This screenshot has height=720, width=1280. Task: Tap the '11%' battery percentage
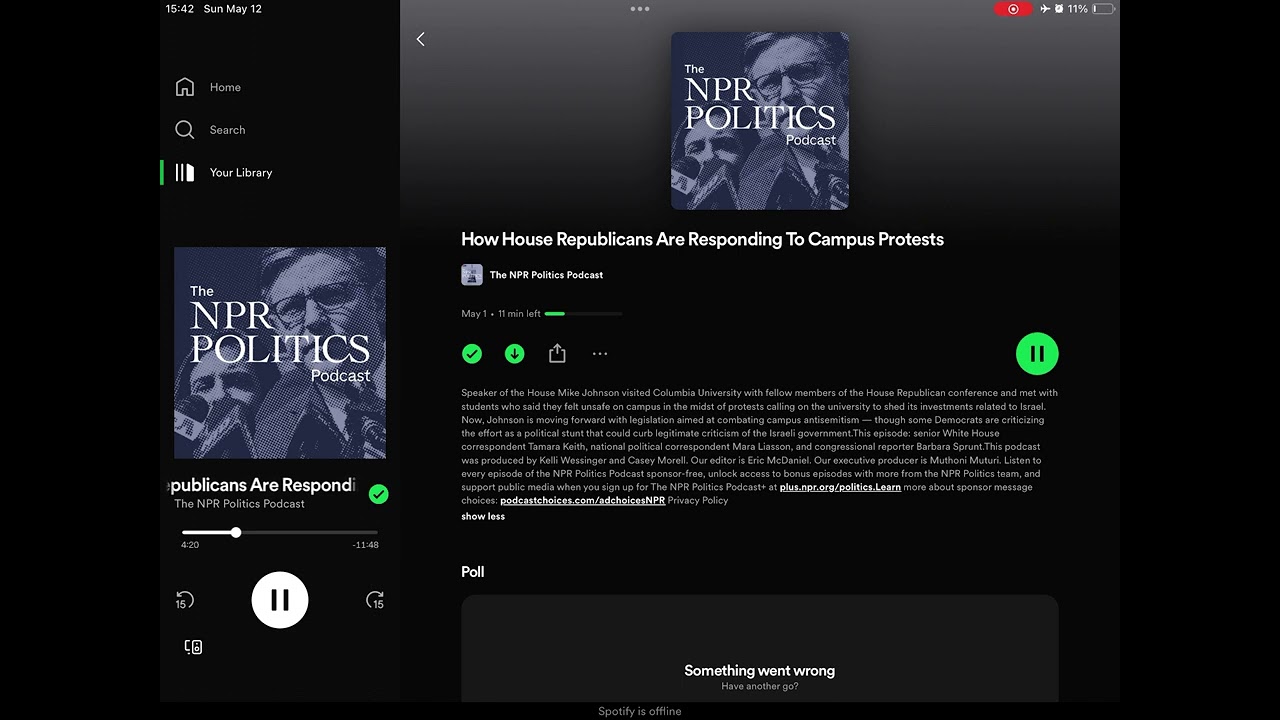(1077, 9)
